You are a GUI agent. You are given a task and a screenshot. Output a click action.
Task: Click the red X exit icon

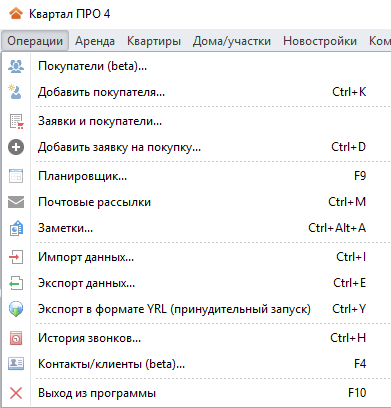coord(16,393)
